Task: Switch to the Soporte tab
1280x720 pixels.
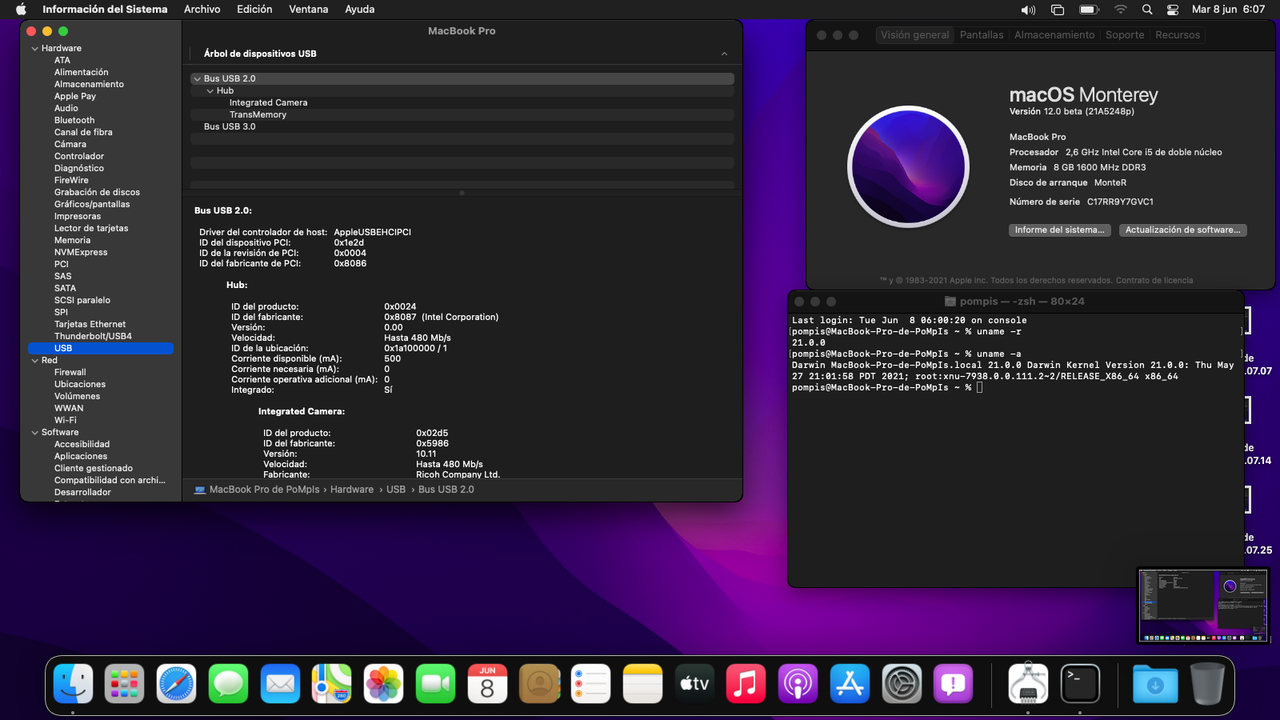Action: pyautogui.click(x=1125, y=35)
